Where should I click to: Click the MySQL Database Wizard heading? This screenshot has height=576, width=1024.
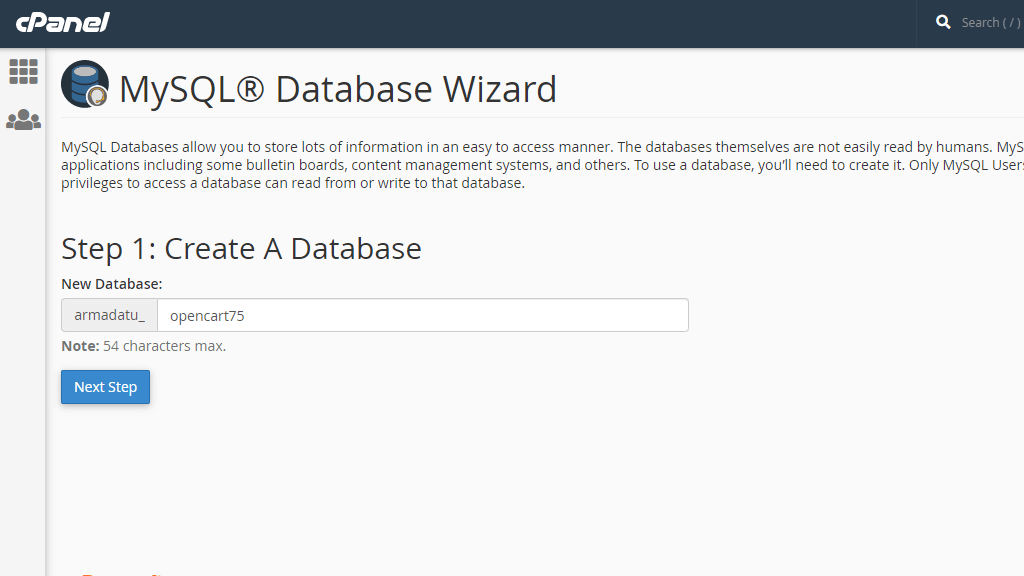tap(337, 89)
